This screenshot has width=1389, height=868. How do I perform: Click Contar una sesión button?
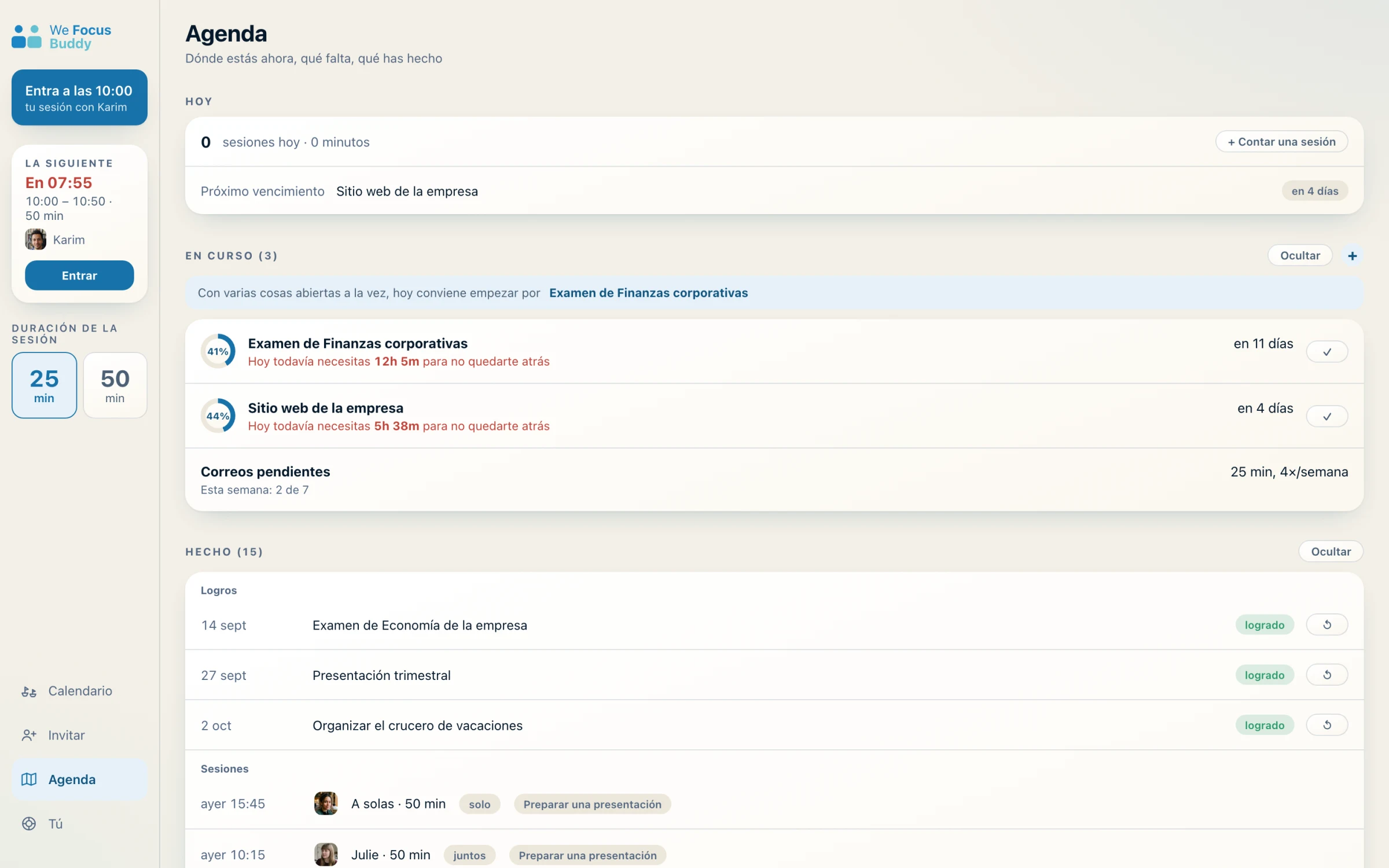[1281, 142]
